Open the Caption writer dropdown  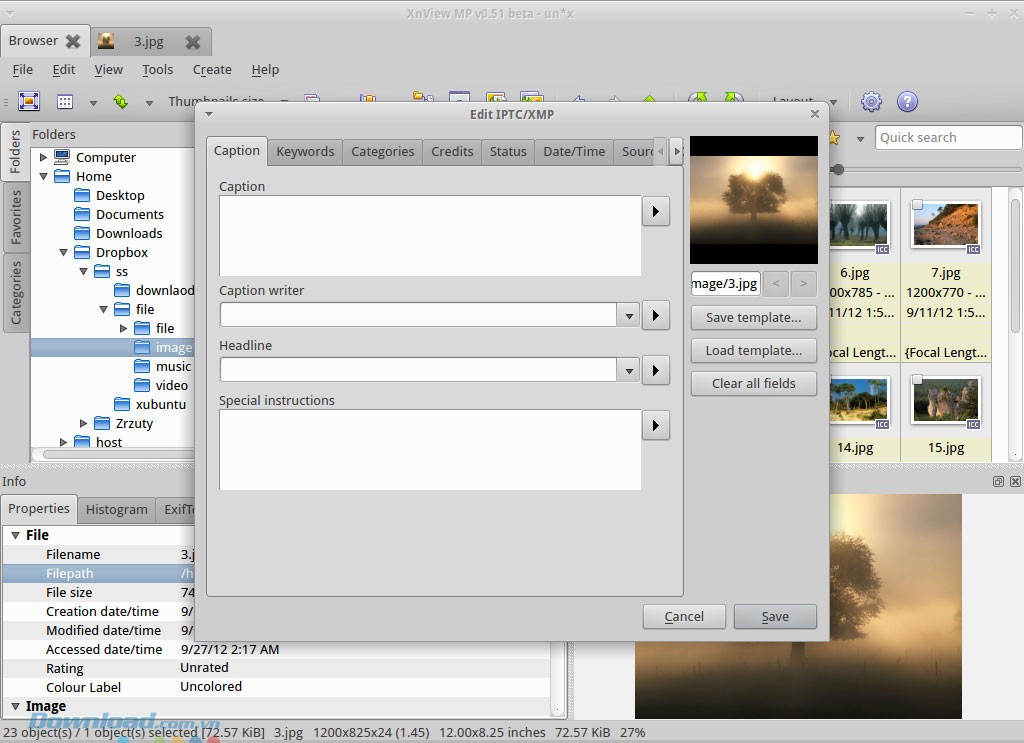pyautogui.click(x=628, y=315)
